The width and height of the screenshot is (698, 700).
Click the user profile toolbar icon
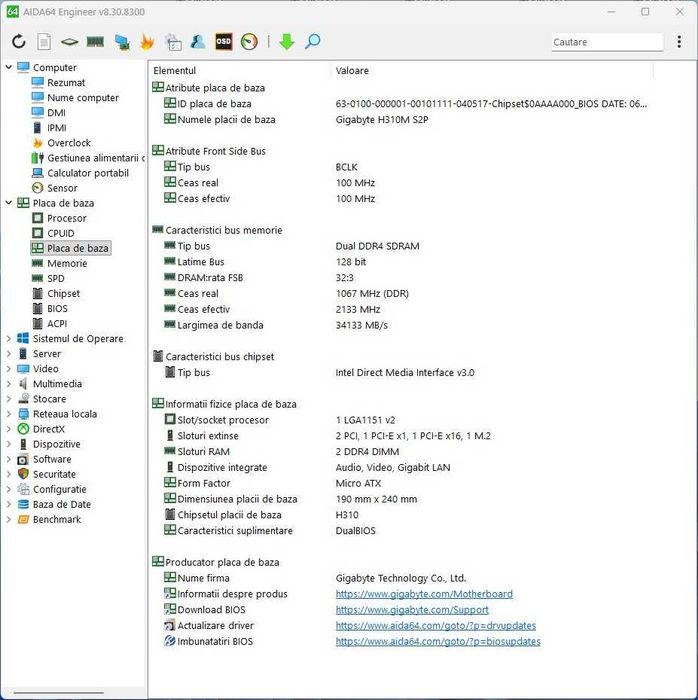[x=198, y=42]
